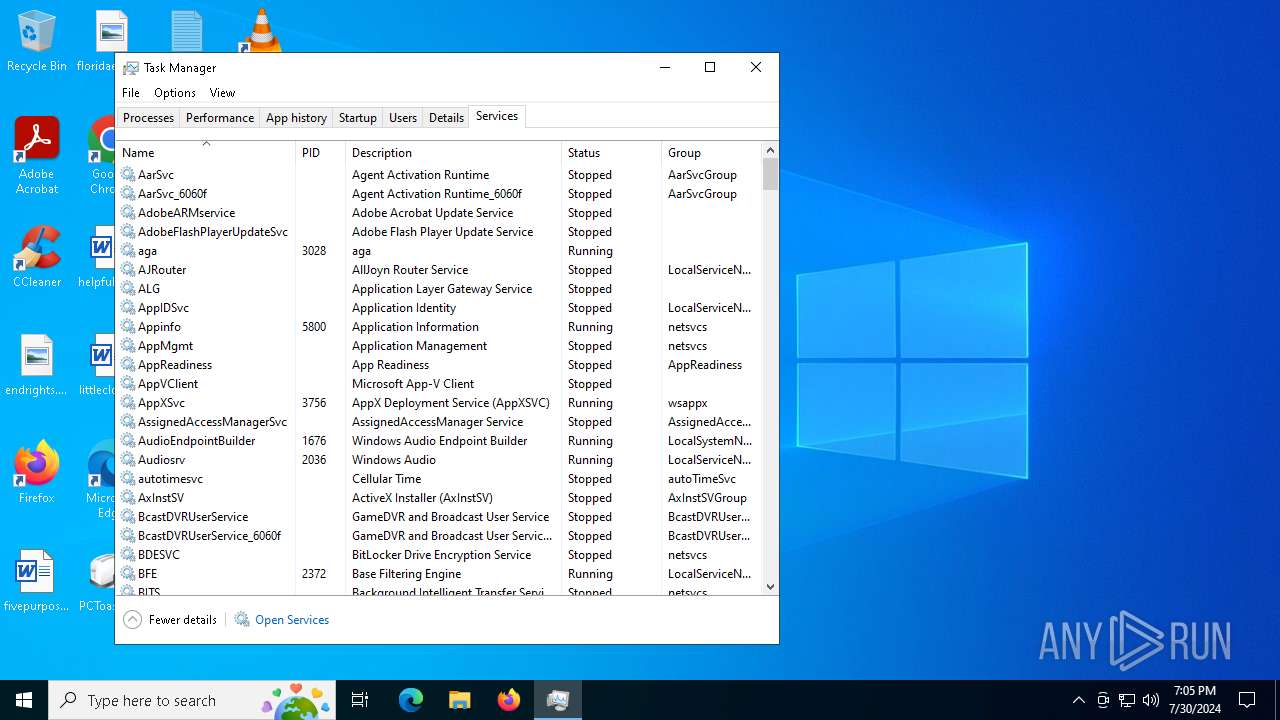Switch to the Processes tab
Viewport: 1280px width, 720px height.
click(148, 117)
